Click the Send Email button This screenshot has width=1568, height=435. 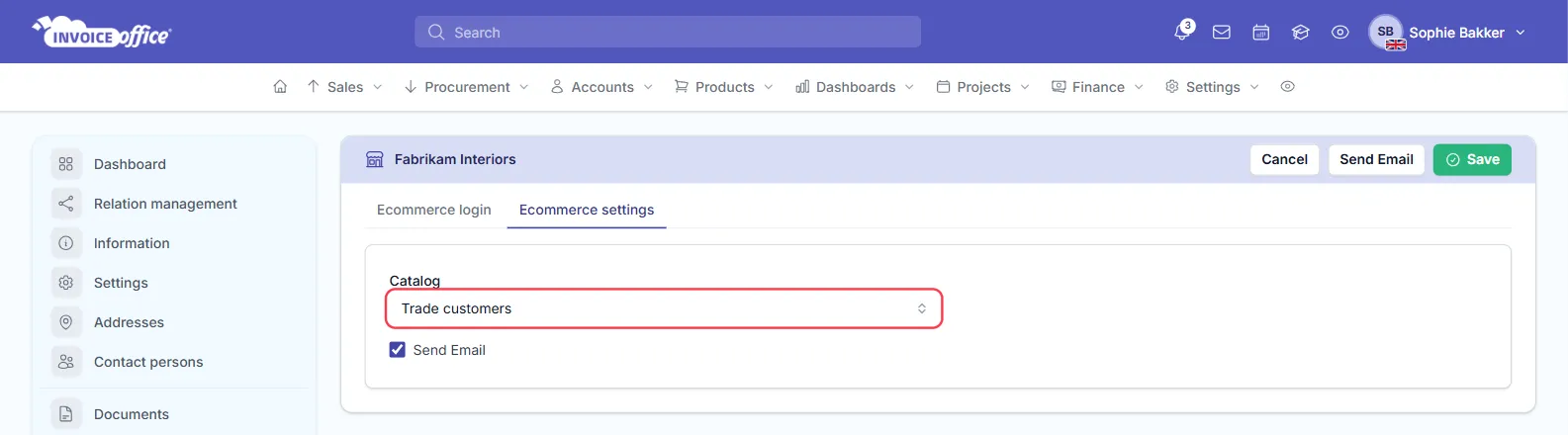pos(1376,159)
